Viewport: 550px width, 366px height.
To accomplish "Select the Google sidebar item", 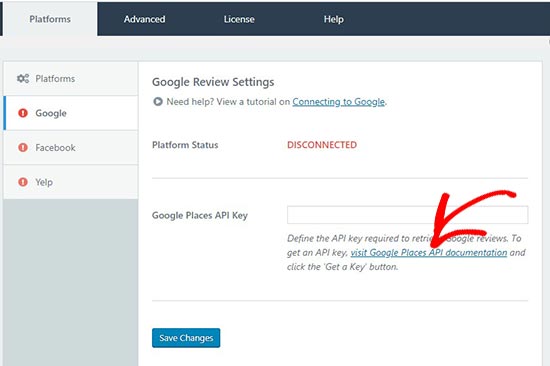I will (x=71, y=113).
